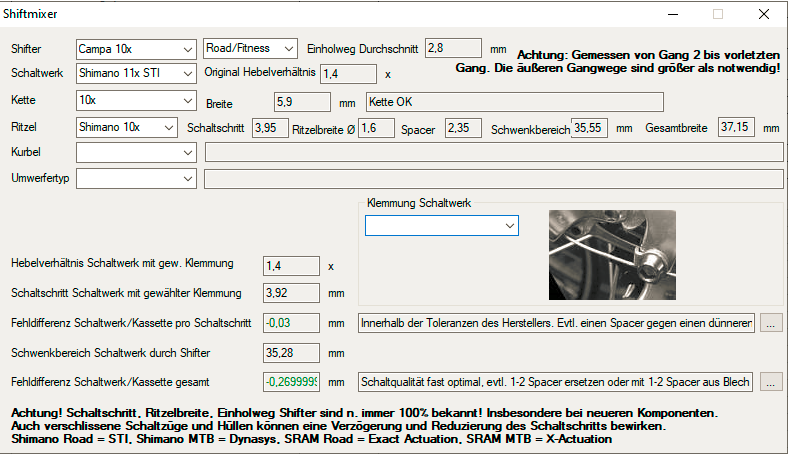
Task: Click the derailleur clamp photo thumbnail
Action: pos(612,246)
